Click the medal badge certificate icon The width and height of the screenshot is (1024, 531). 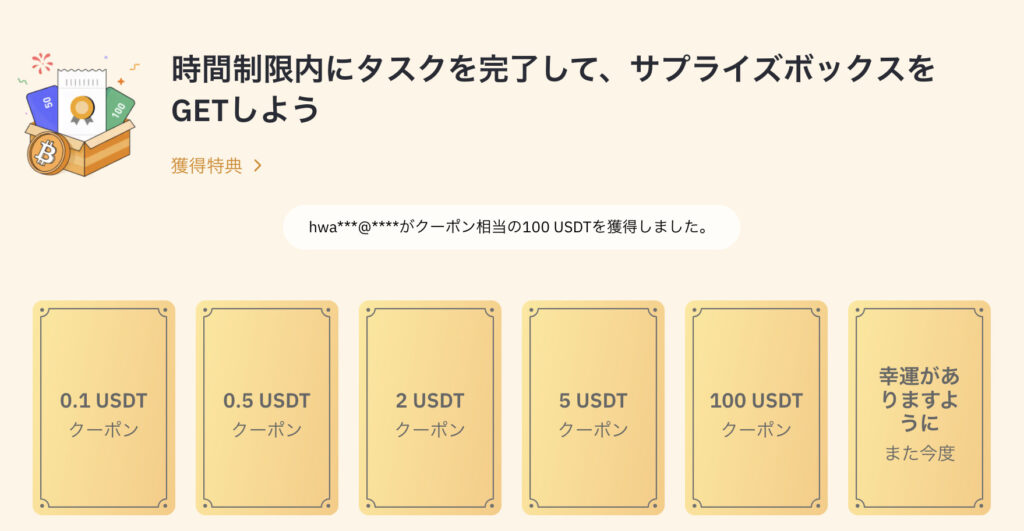82,110
